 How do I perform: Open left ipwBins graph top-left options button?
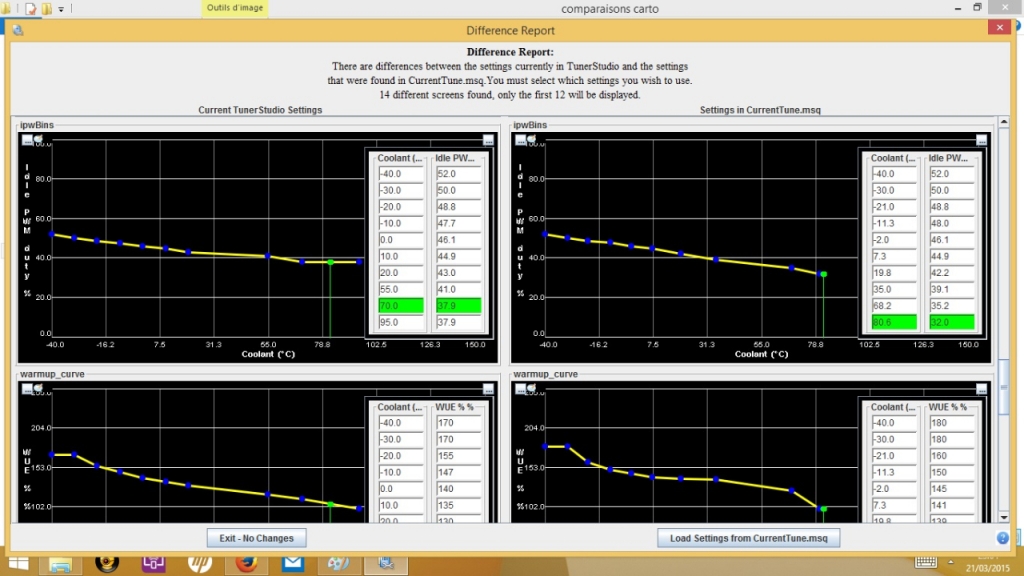[x=27, y=140]
